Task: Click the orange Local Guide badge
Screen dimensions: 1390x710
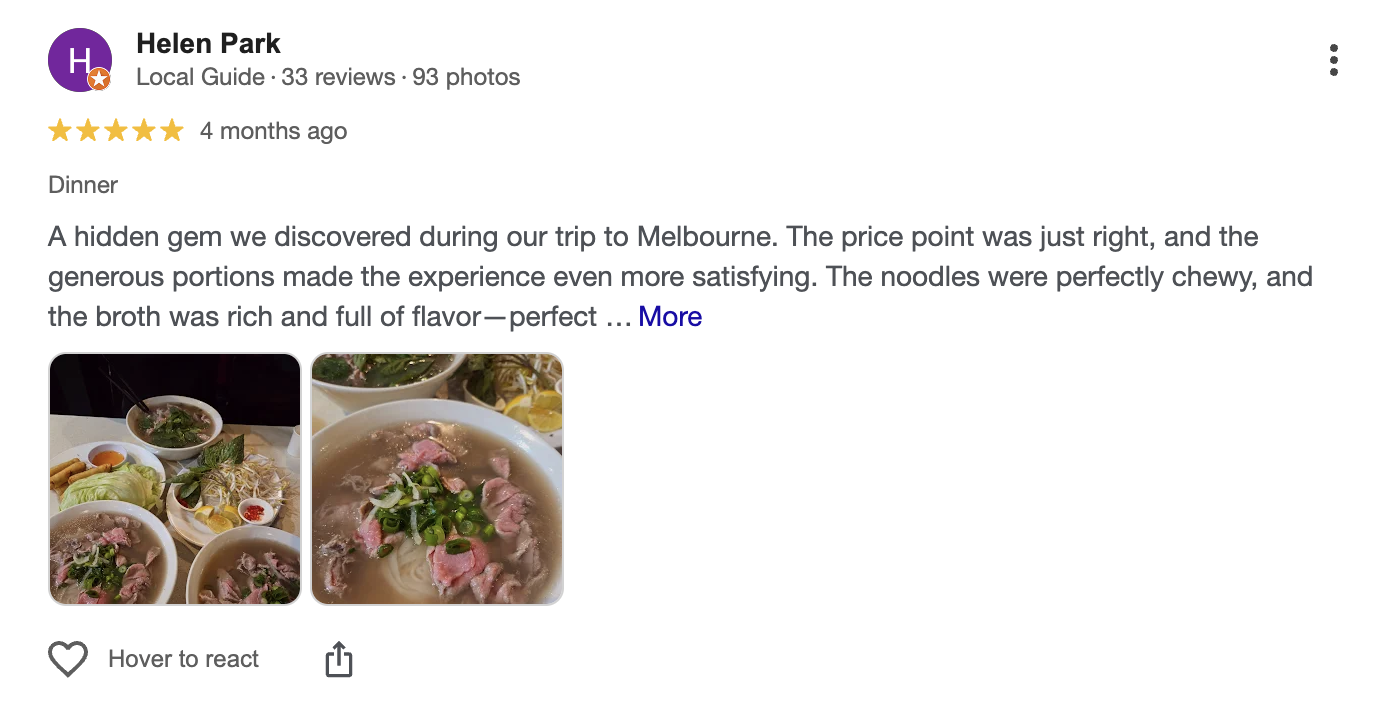Action: click(x=99, y=80)
